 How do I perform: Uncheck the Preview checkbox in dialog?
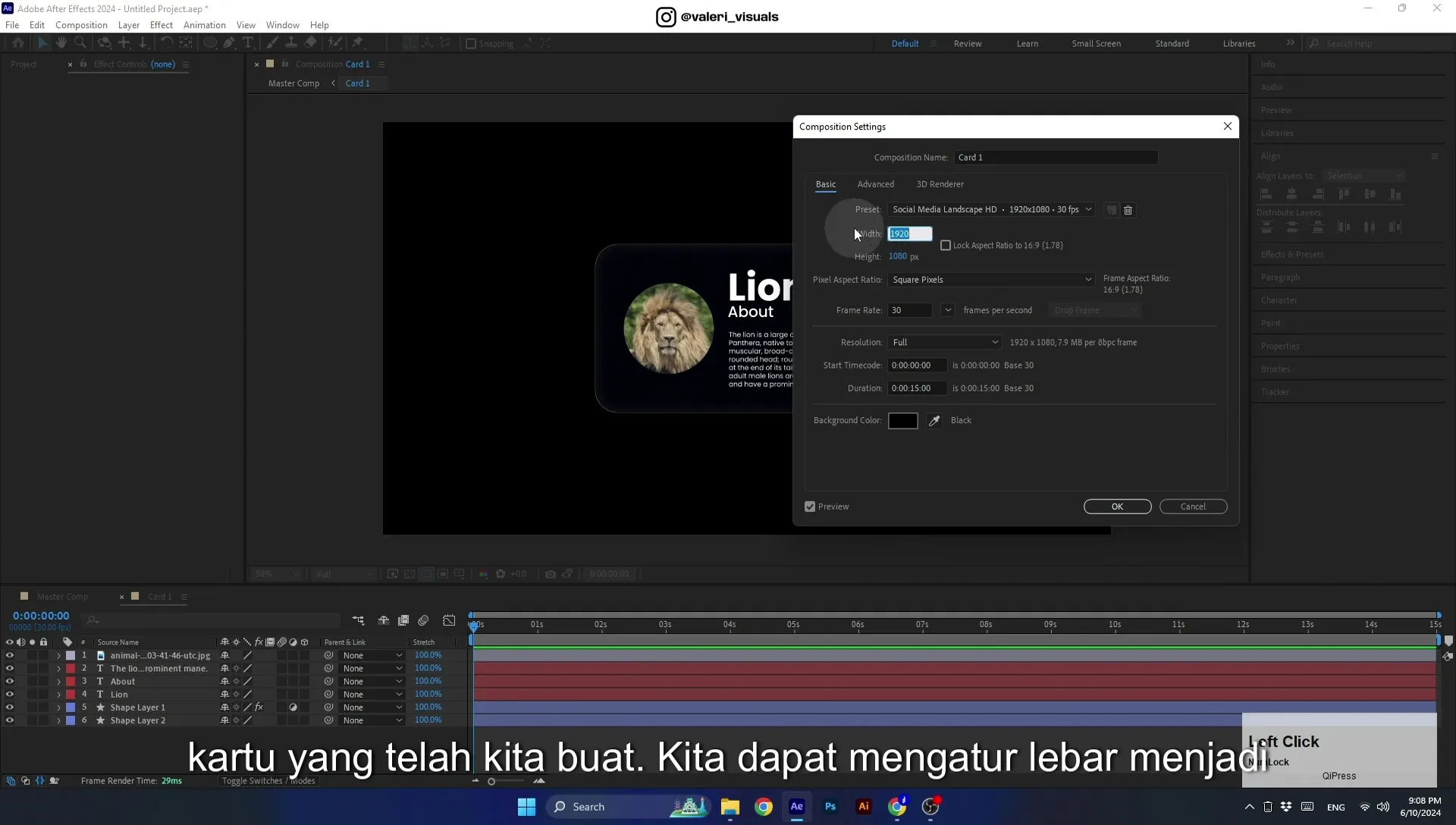pyautogui.click(x=810, y=507)
